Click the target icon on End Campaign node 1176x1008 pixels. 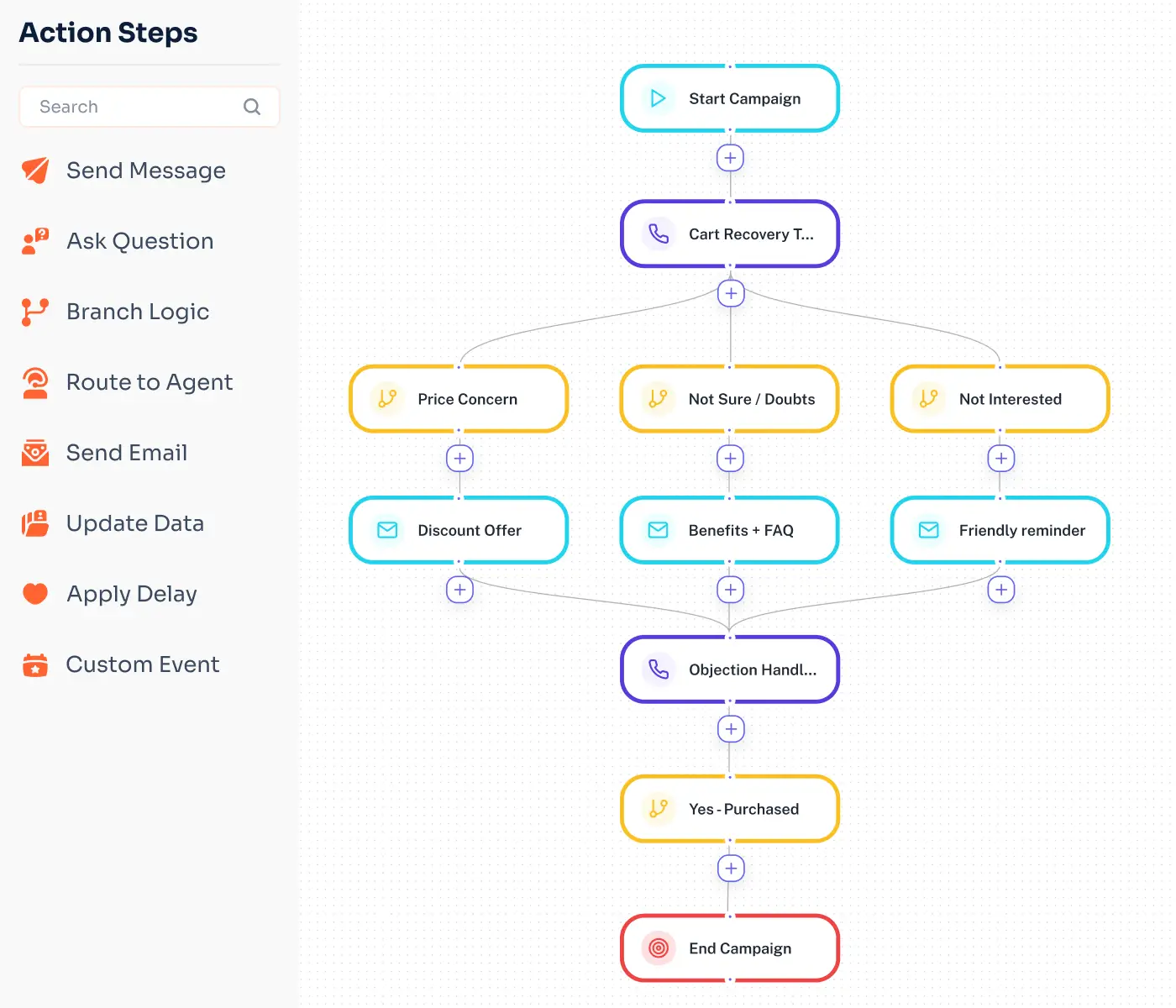point(659,948)
